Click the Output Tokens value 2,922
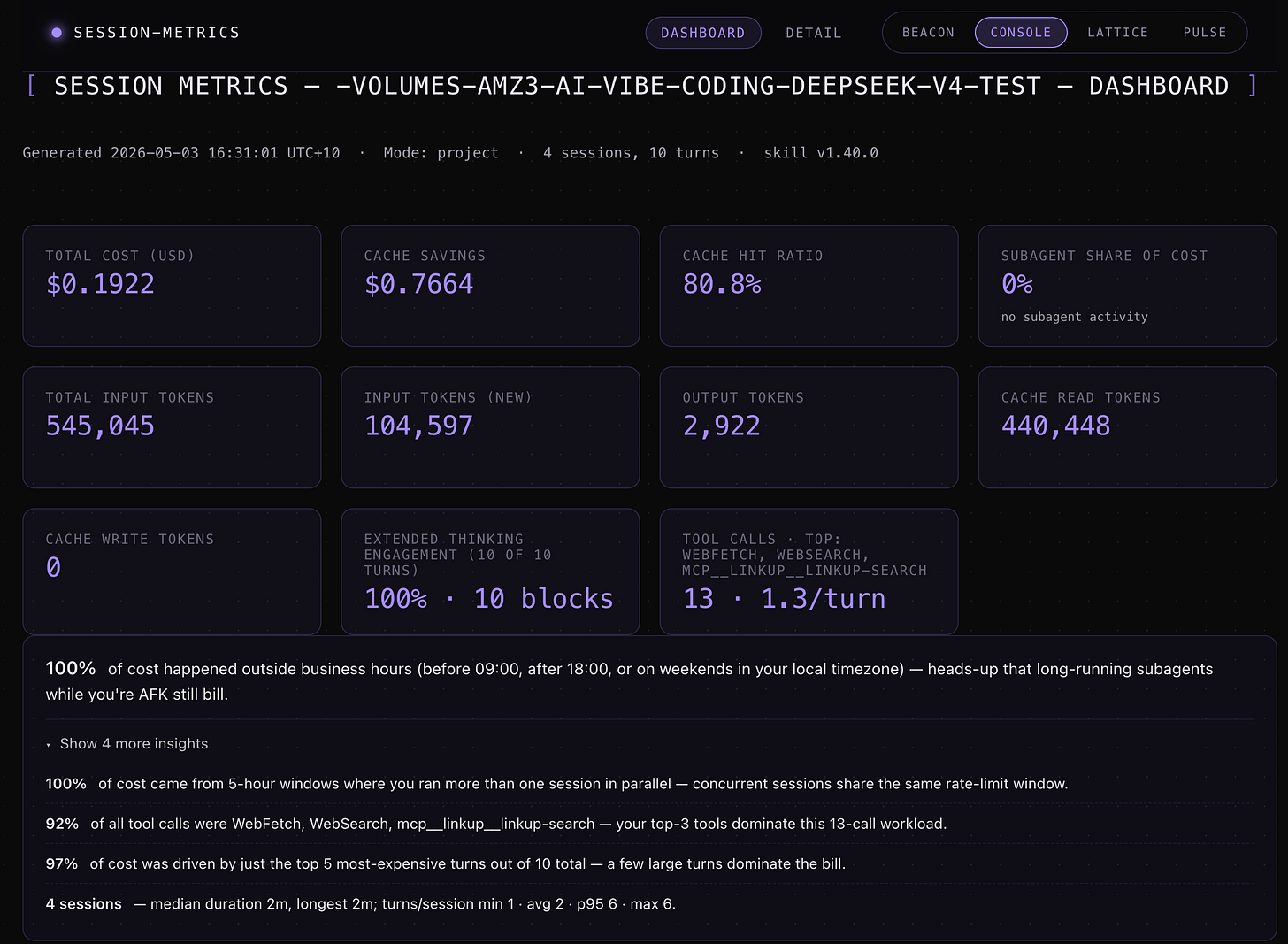The height and width of the screenshot is (944, 1288). [x=722, y=426]
